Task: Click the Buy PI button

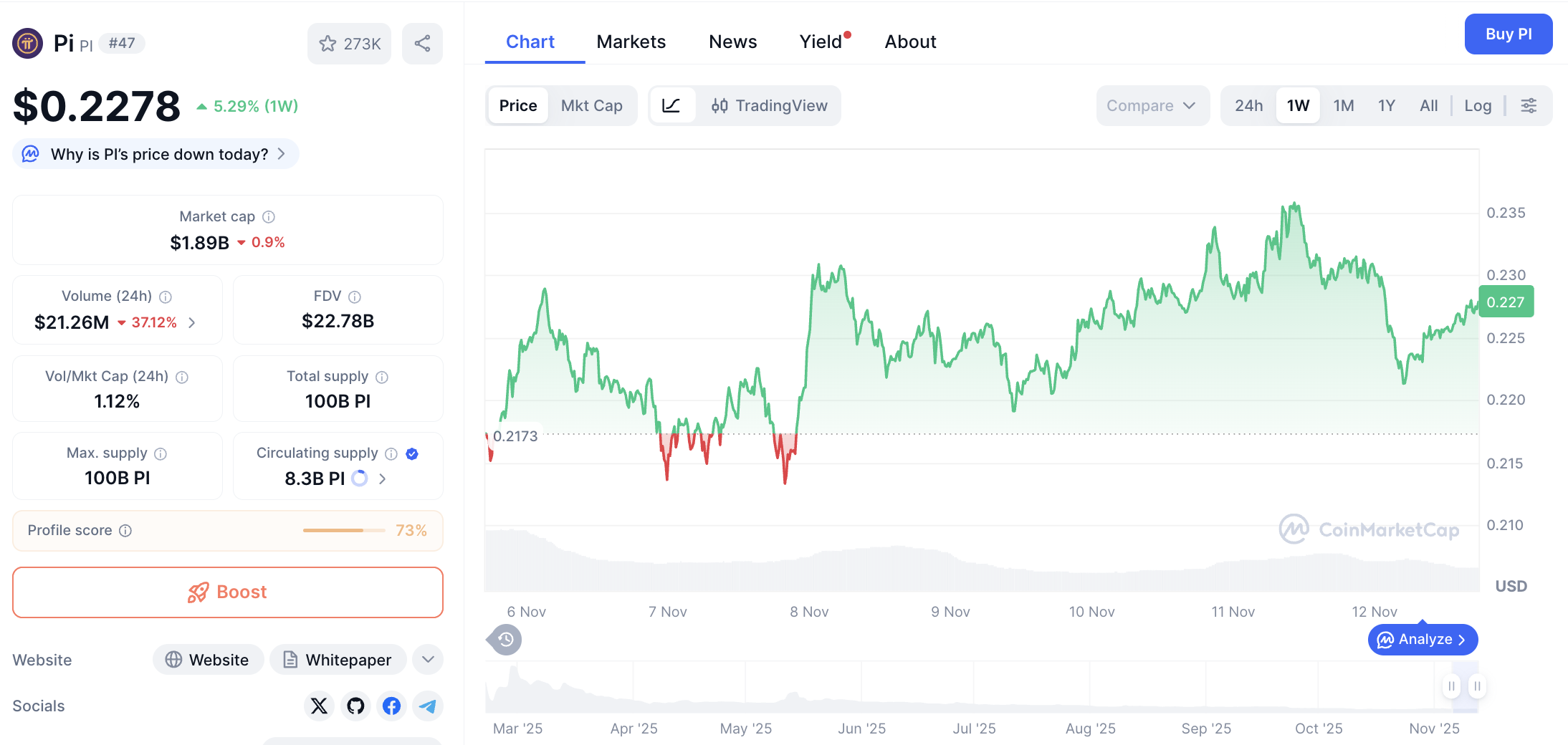Action: coord(1508,34)
